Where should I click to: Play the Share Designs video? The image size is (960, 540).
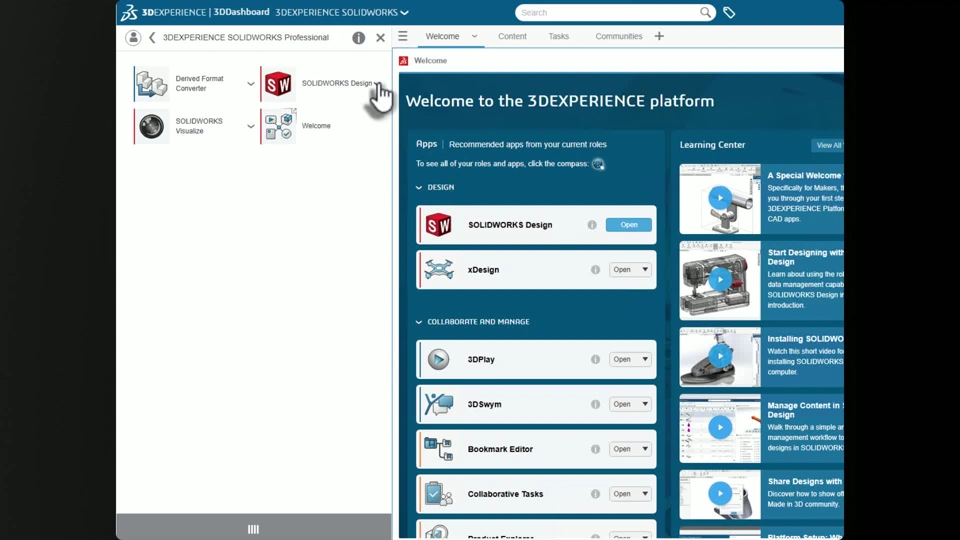[720, 493]
